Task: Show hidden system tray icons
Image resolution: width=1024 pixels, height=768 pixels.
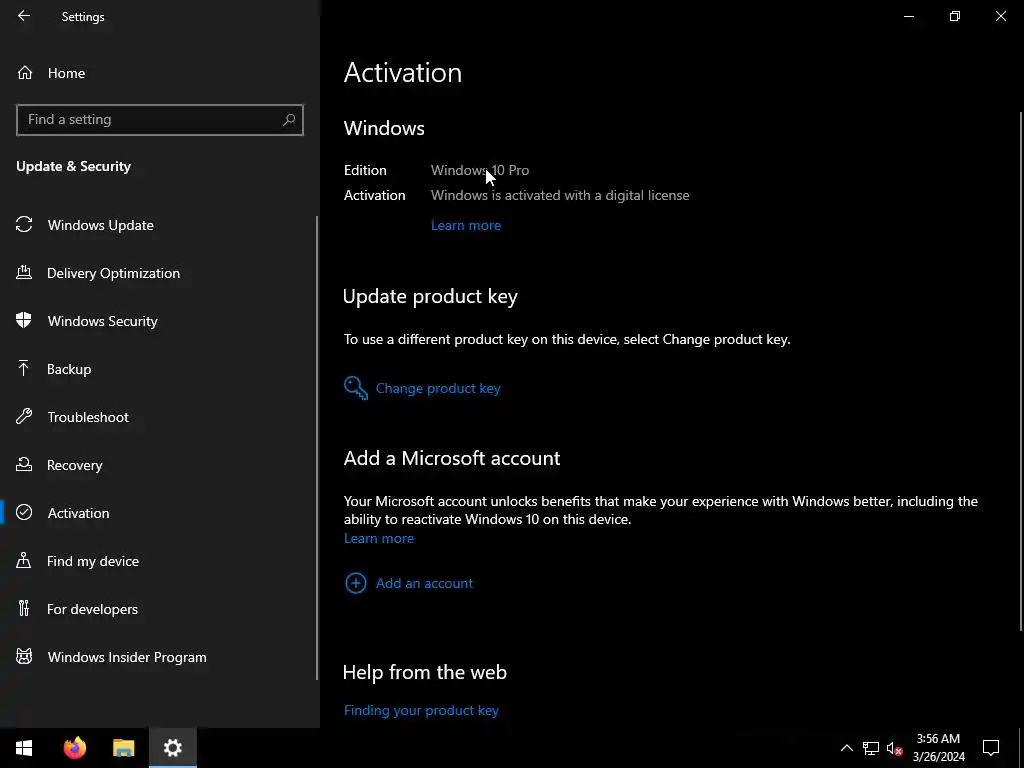Action: click(846, 748)
